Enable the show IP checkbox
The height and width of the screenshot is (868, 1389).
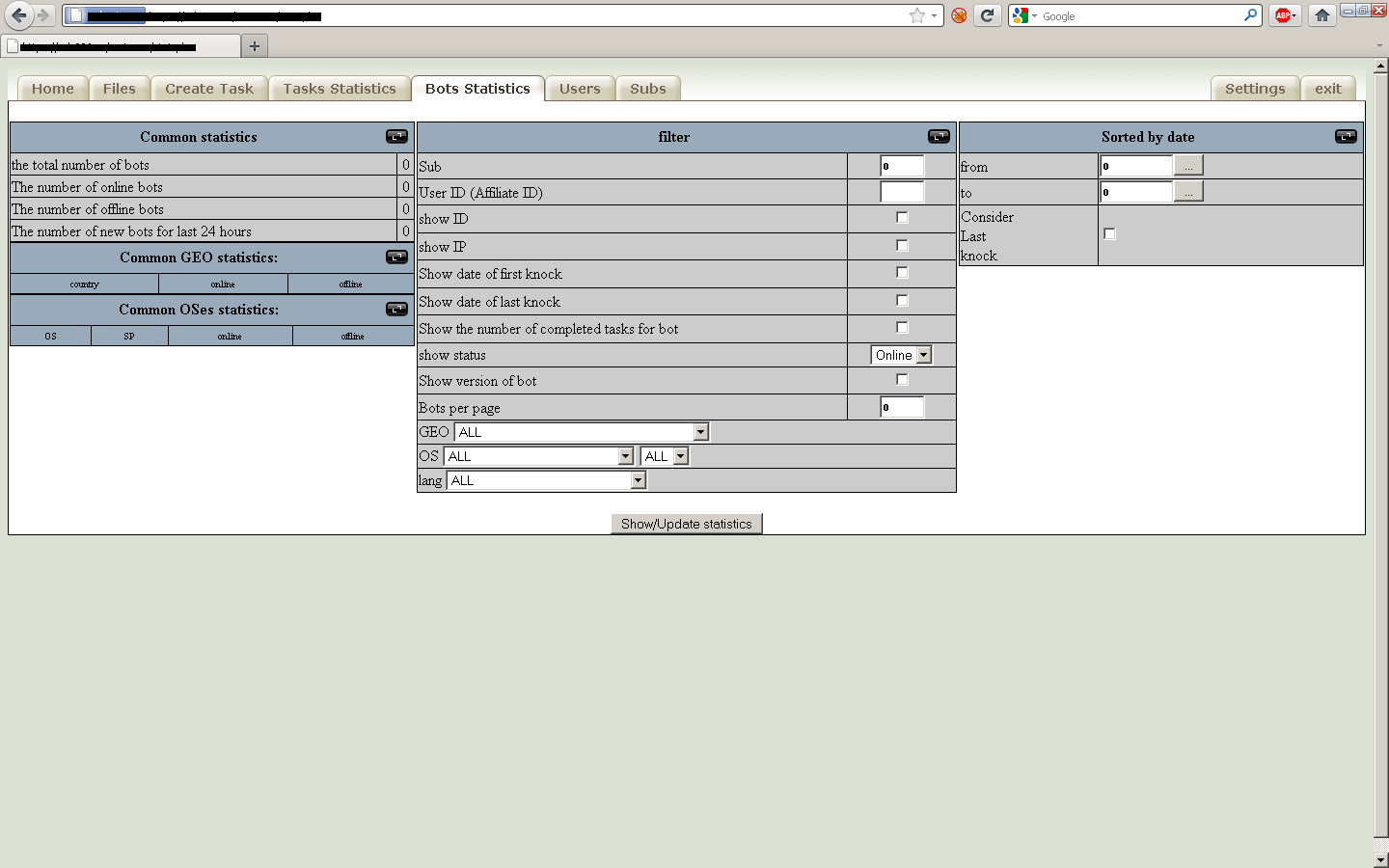pos(902,246)
